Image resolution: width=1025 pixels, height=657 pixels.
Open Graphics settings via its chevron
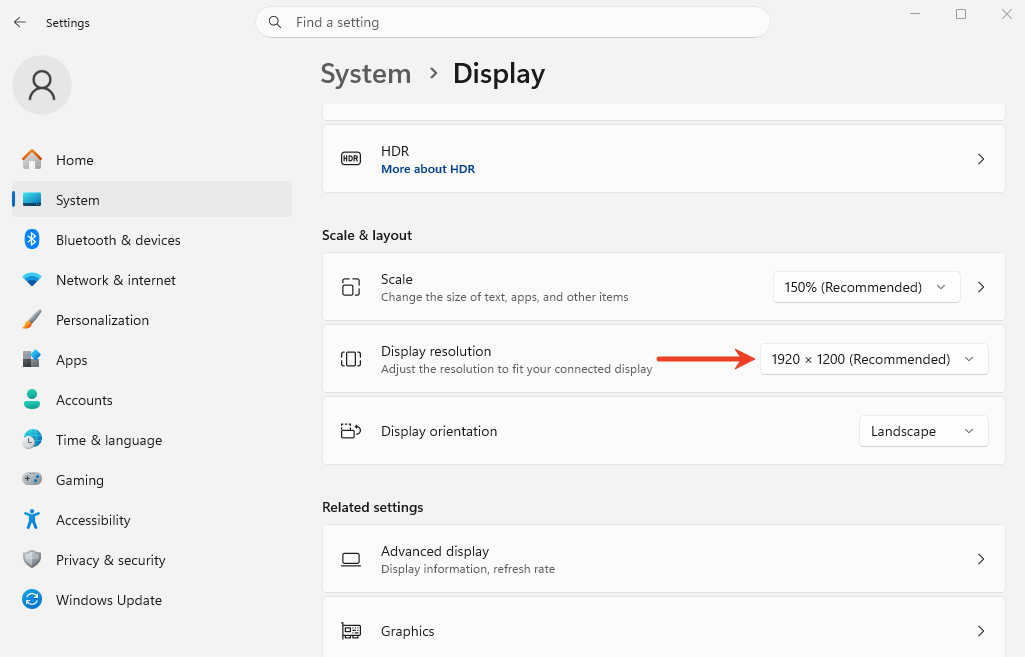[981, 631]
